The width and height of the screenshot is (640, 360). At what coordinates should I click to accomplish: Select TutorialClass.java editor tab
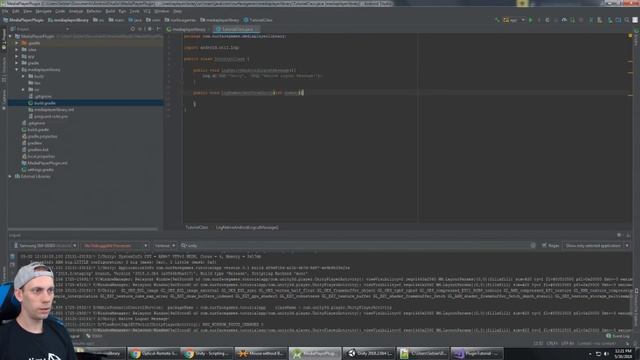coord(236,29)
